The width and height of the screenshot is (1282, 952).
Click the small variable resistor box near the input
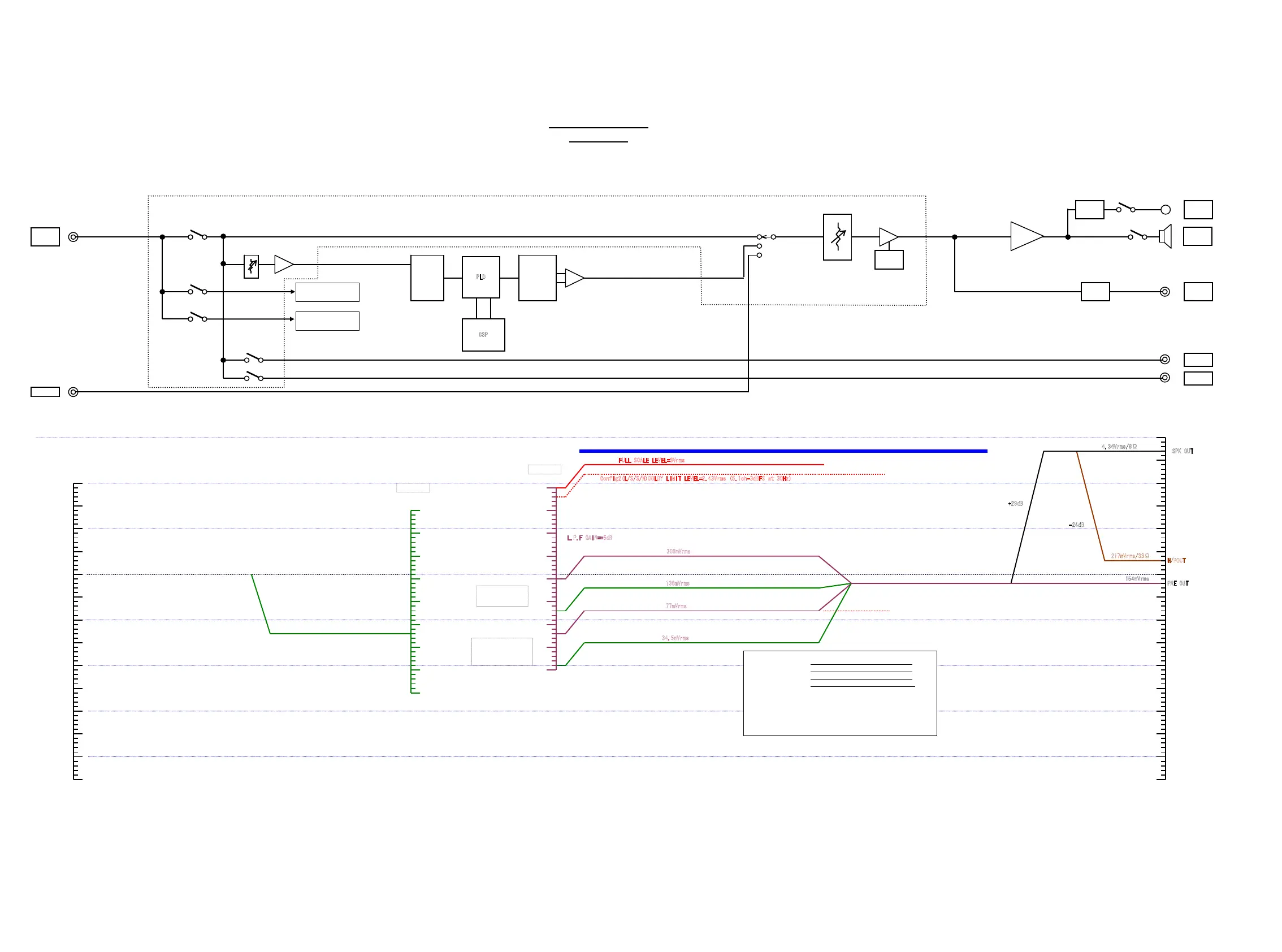[251, 267]
